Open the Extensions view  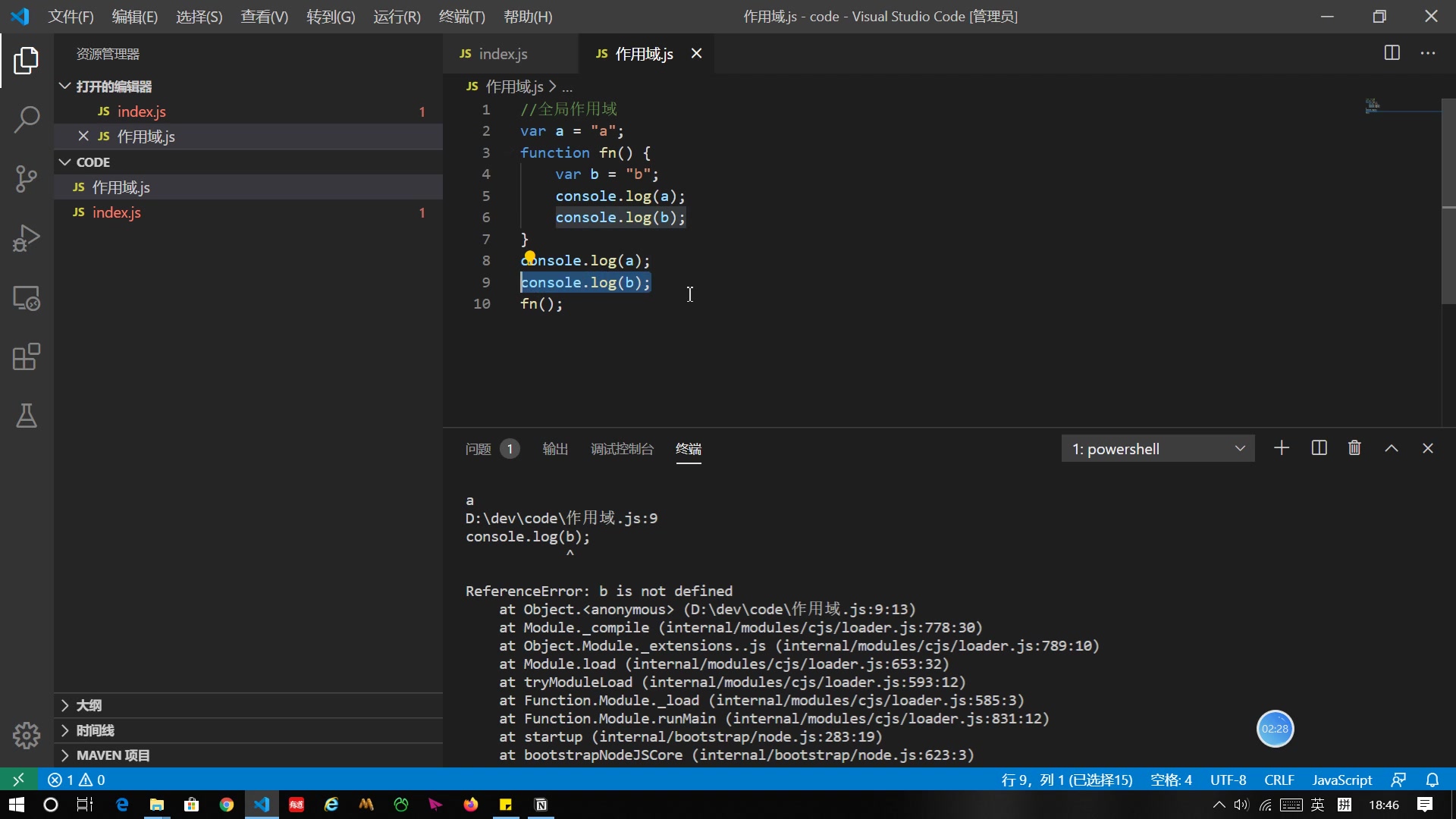pos(27,357)
